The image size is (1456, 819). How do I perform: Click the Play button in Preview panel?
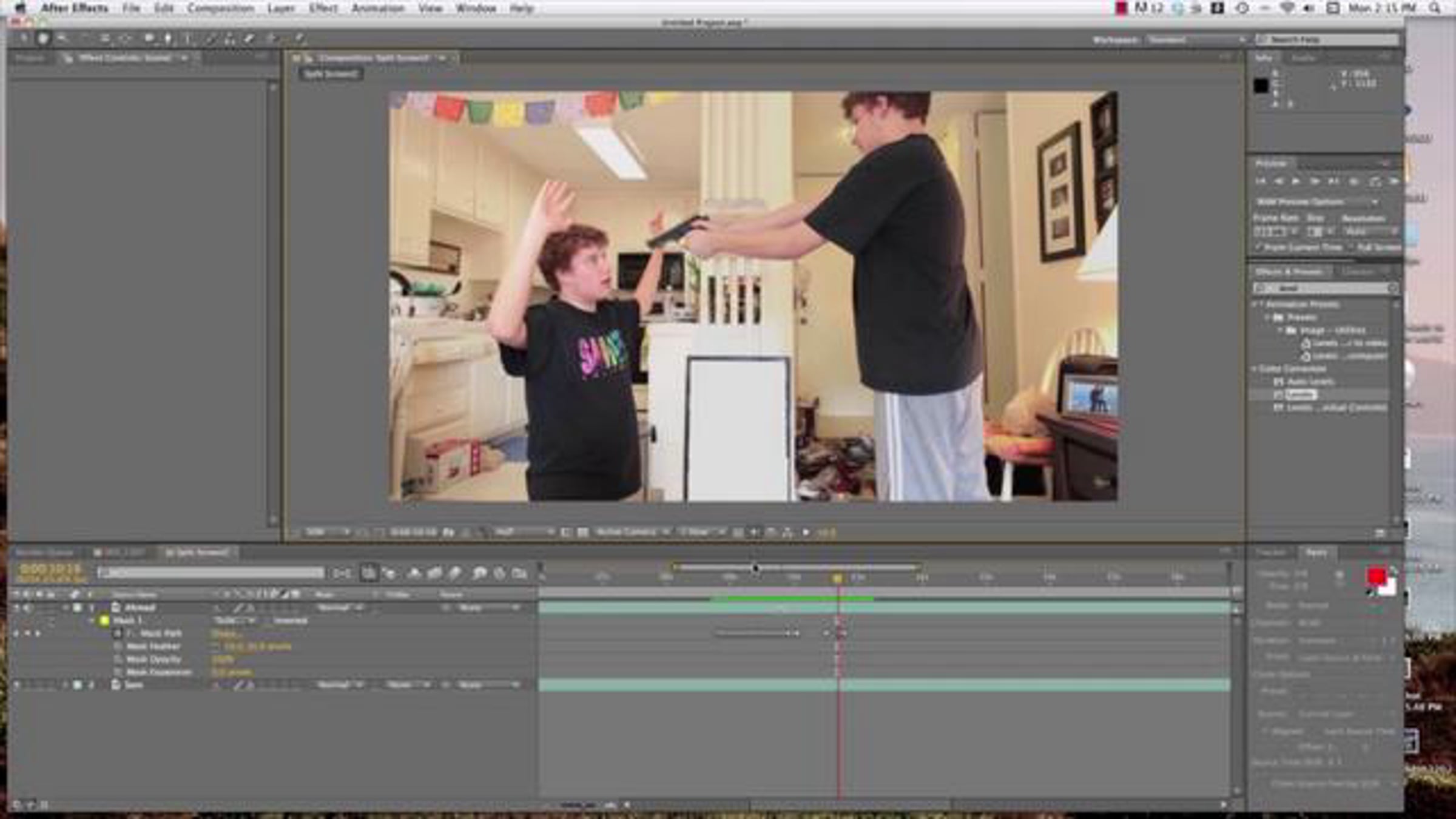click(x=1296, y=181)
